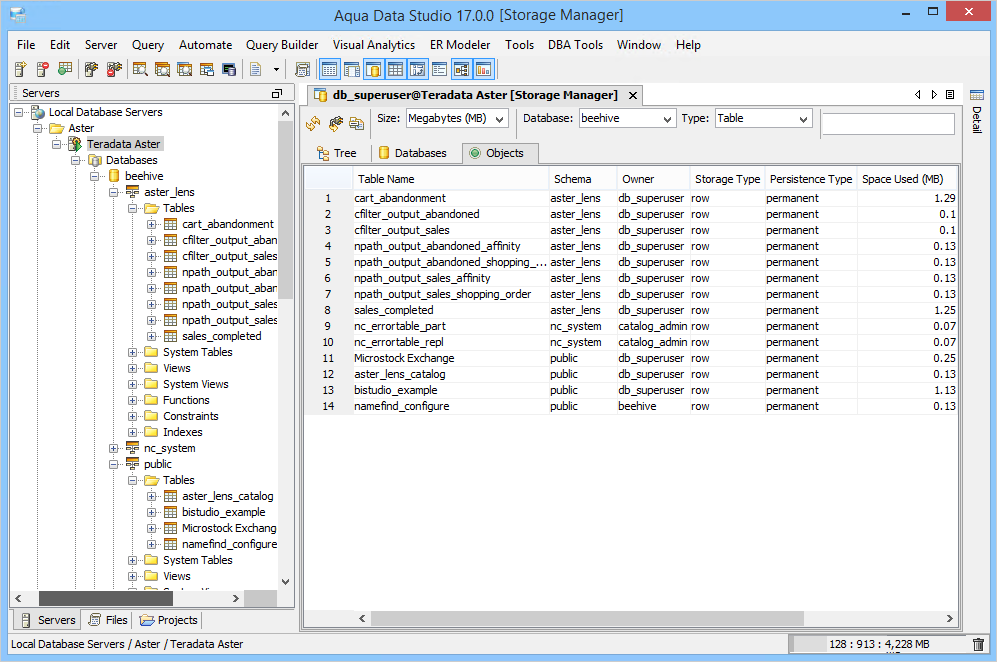Click the Local Database Servers root icon

click(38, 113)
